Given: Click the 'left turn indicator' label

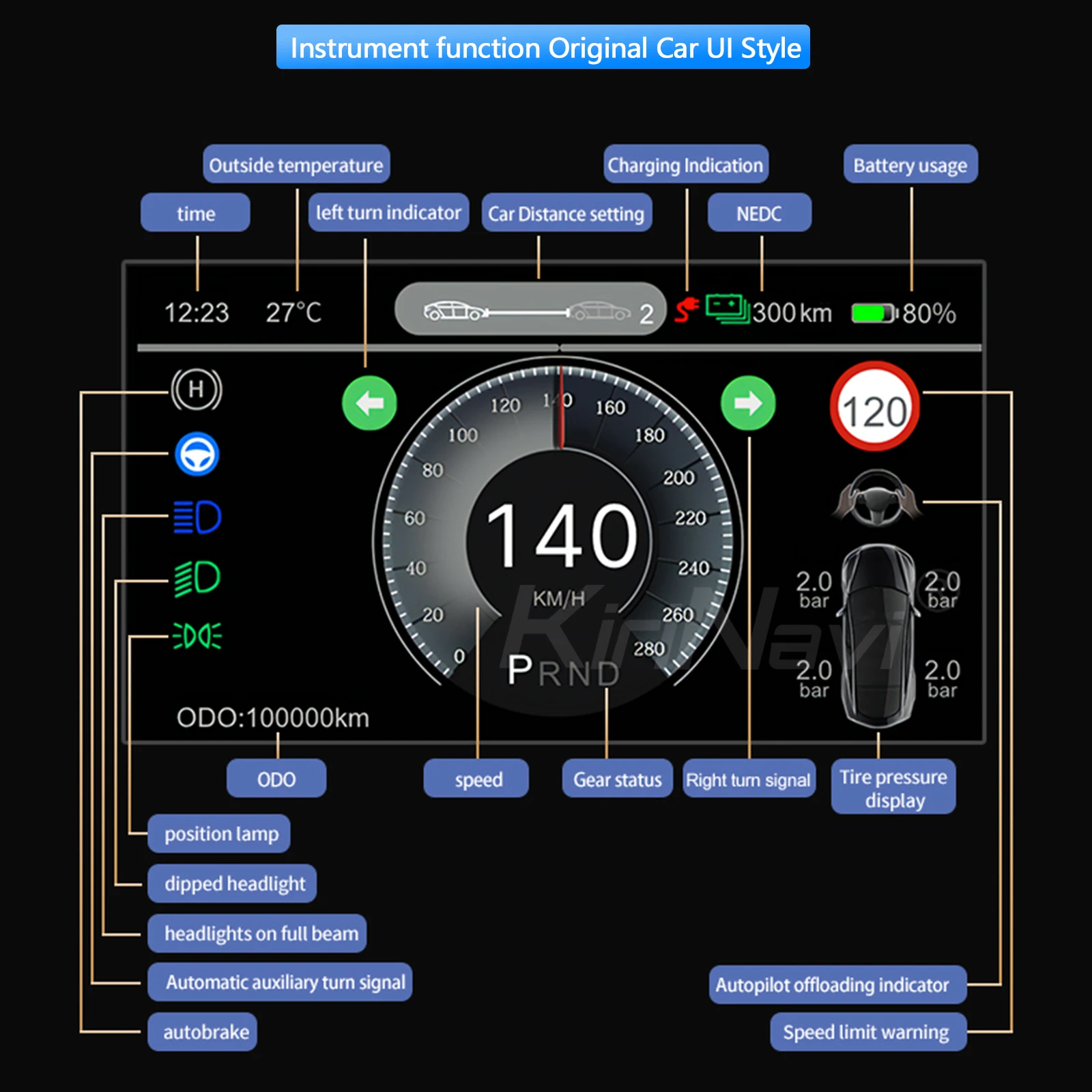Looking at the screenshot, I should [388, 212].
